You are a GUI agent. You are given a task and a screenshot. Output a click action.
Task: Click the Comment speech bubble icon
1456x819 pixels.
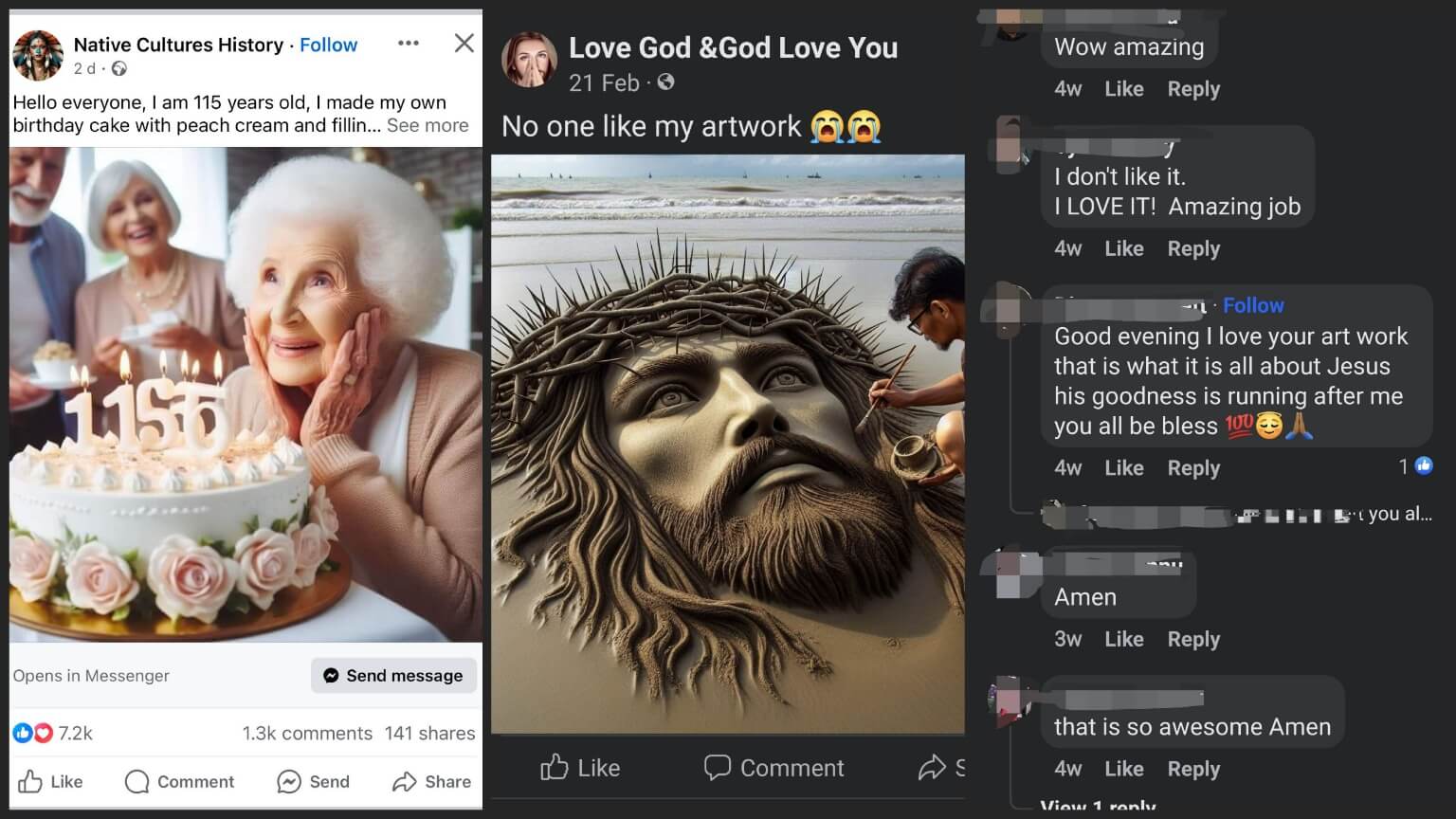(136, 781)
